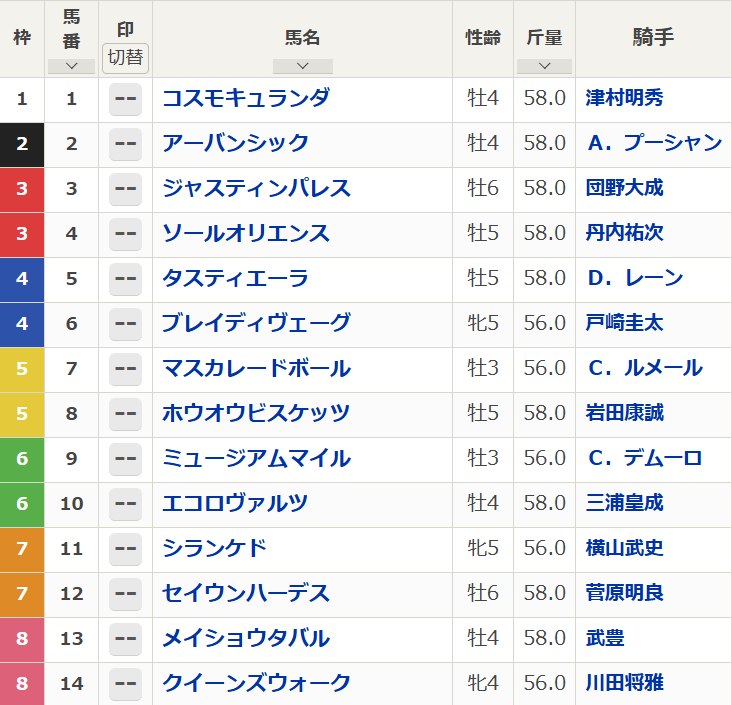Click the black frame 2 color cell

coord(22,144)
